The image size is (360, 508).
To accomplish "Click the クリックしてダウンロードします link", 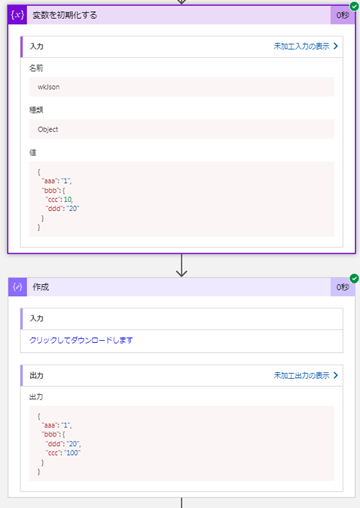I will (81, 340).
